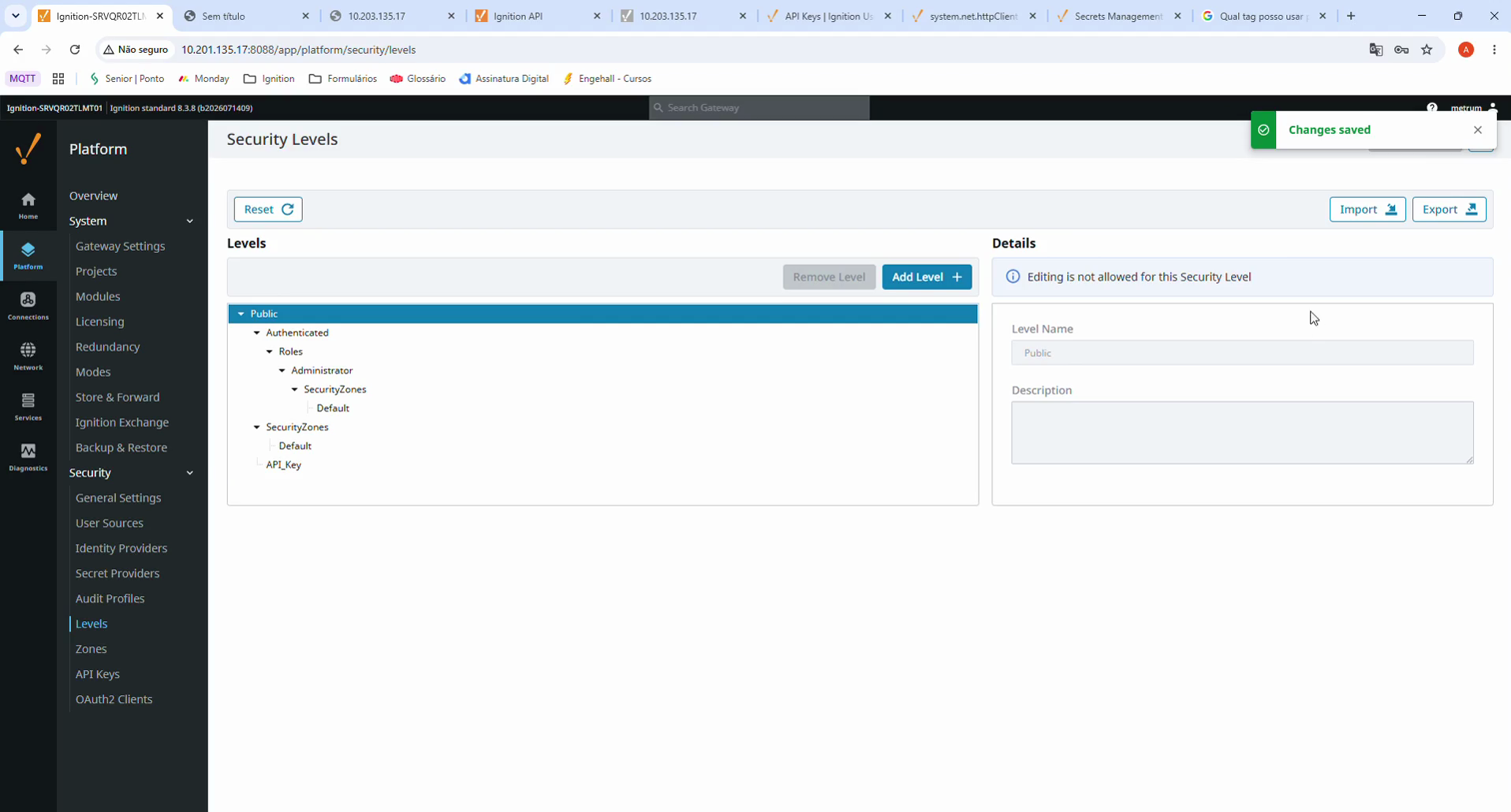This screenshot has width=1511, height=812.
Task: Open a new browser tab
Action: (x=1351, y=16)
